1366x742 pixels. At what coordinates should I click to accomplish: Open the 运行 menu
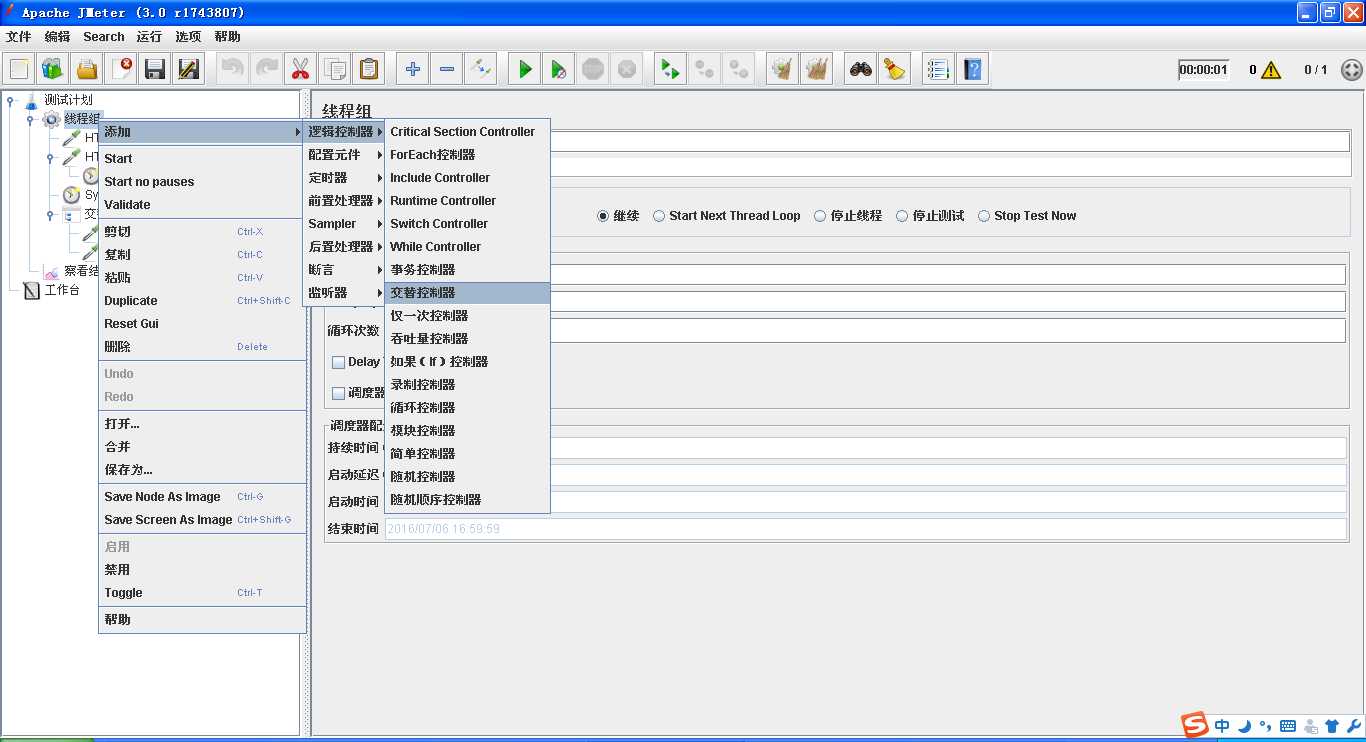tap(149, 37)
